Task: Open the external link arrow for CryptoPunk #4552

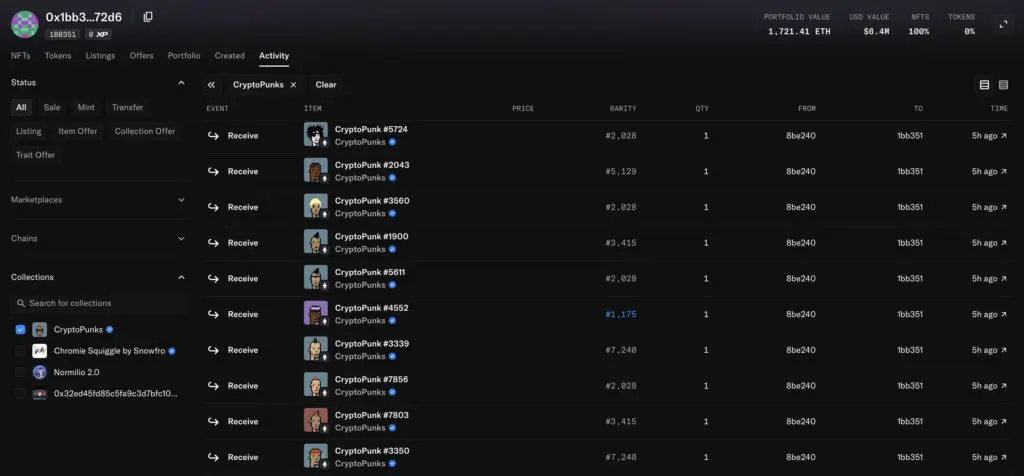Action: (1004, 315)
